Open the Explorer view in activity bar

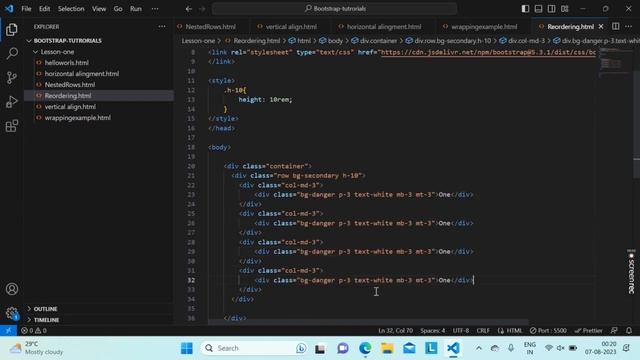(12, 29)
